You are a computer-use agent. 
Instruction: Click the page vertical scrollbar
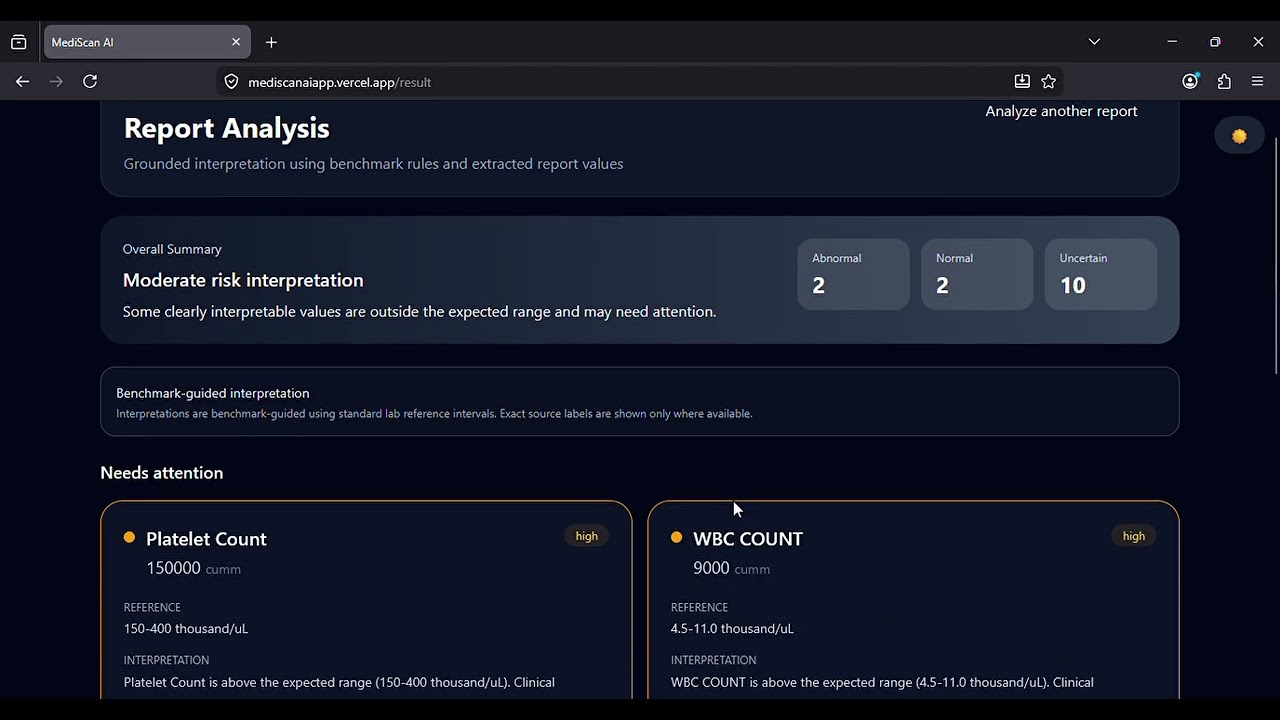(x=1275, y=250)
